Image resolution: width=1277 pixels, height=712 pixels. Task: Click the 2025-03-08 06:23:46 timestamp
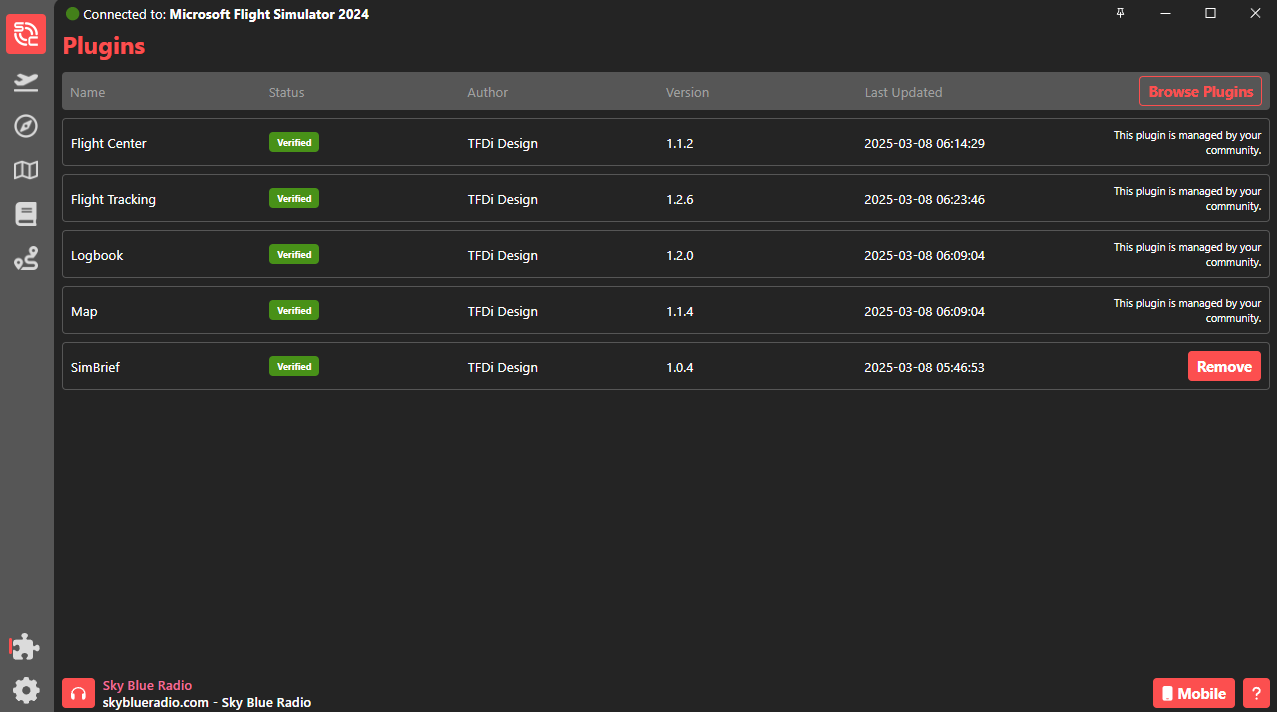[x=925, y=199]
